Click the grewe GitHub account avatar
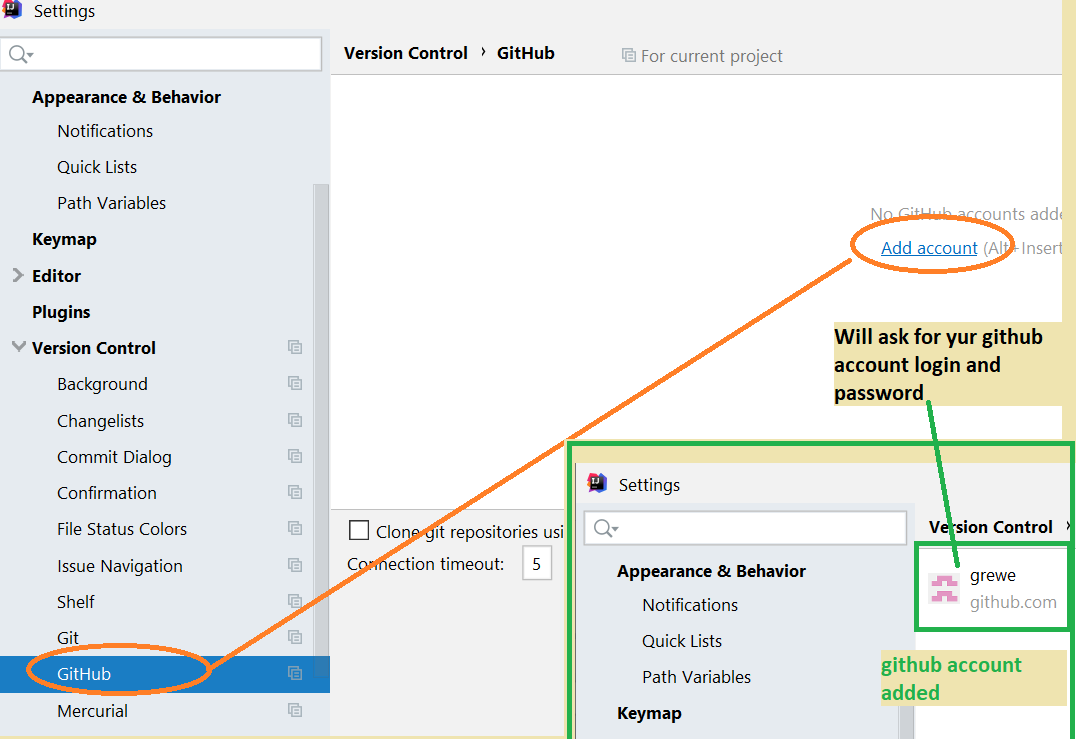Screen dimensions: 1076x739 pos(944,588)
